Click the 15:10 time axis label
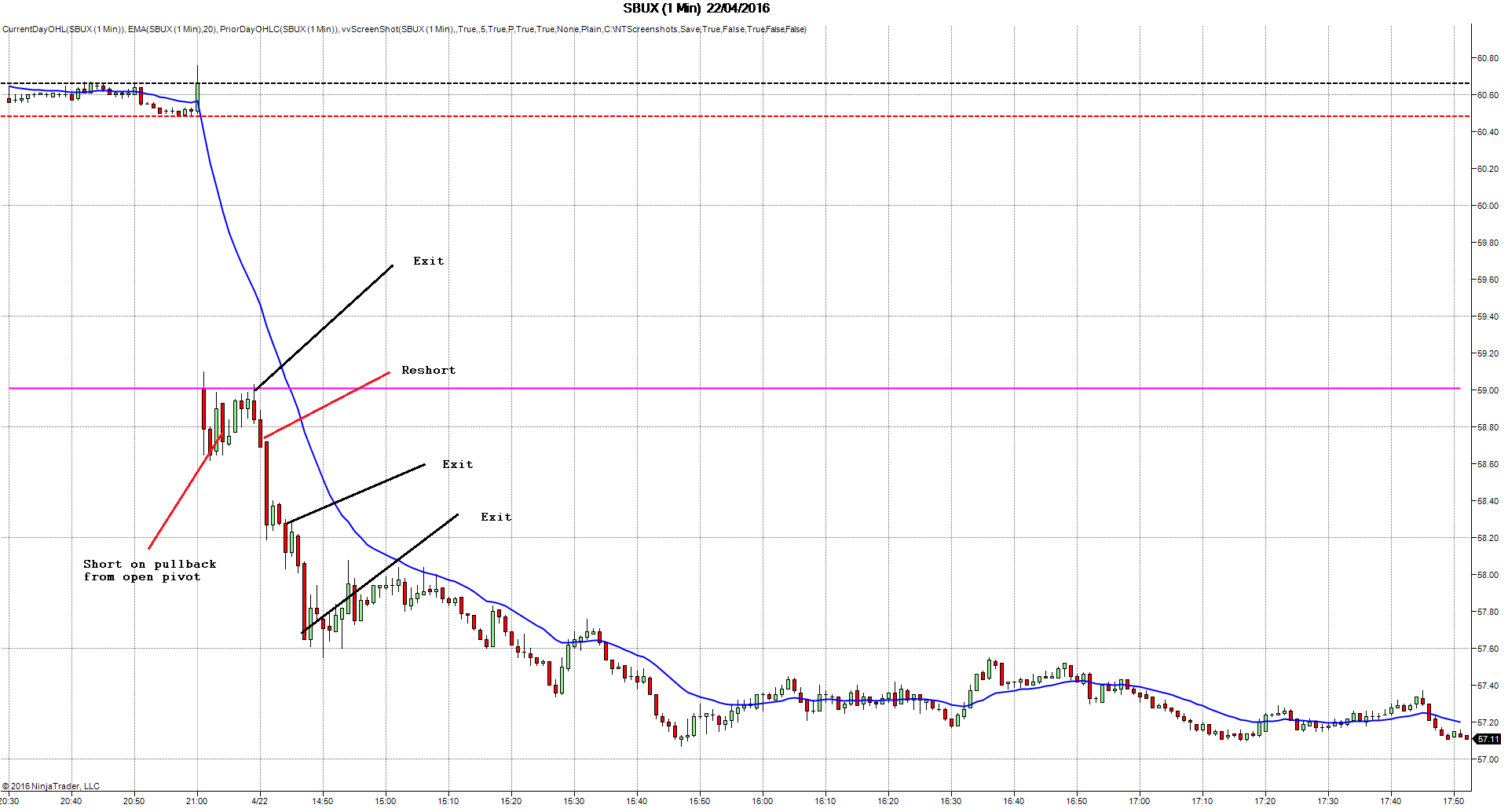1508x812 pixels. (448, 801)
